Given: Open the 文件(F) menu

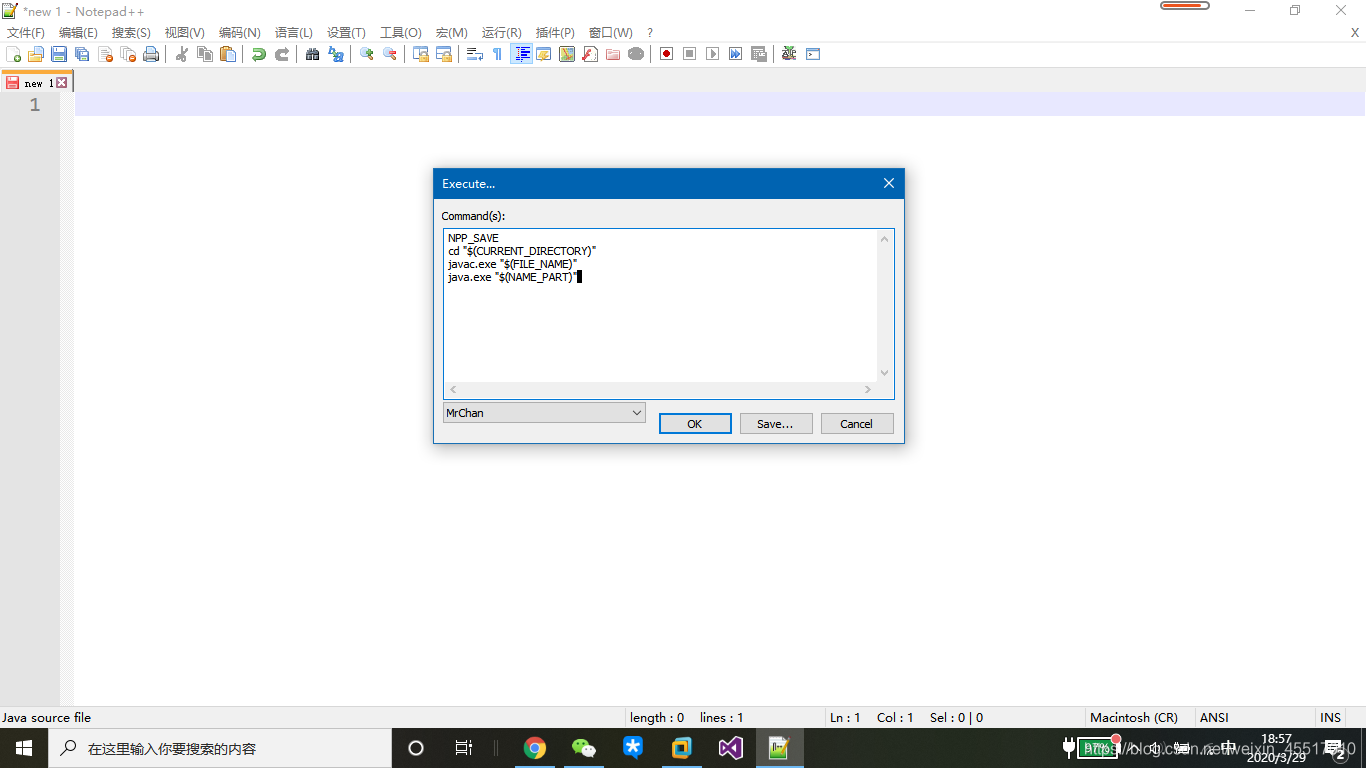Looking at the screenshot, I should pos(26,33).
